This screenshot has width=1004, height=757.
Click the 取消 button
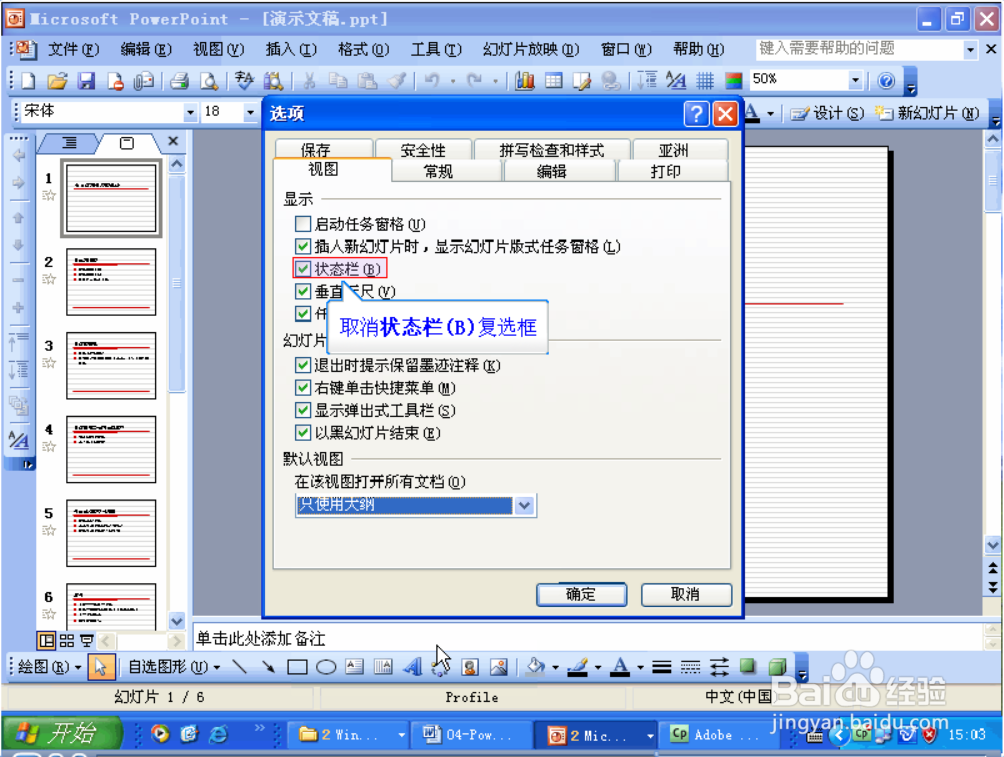[686, 594]
